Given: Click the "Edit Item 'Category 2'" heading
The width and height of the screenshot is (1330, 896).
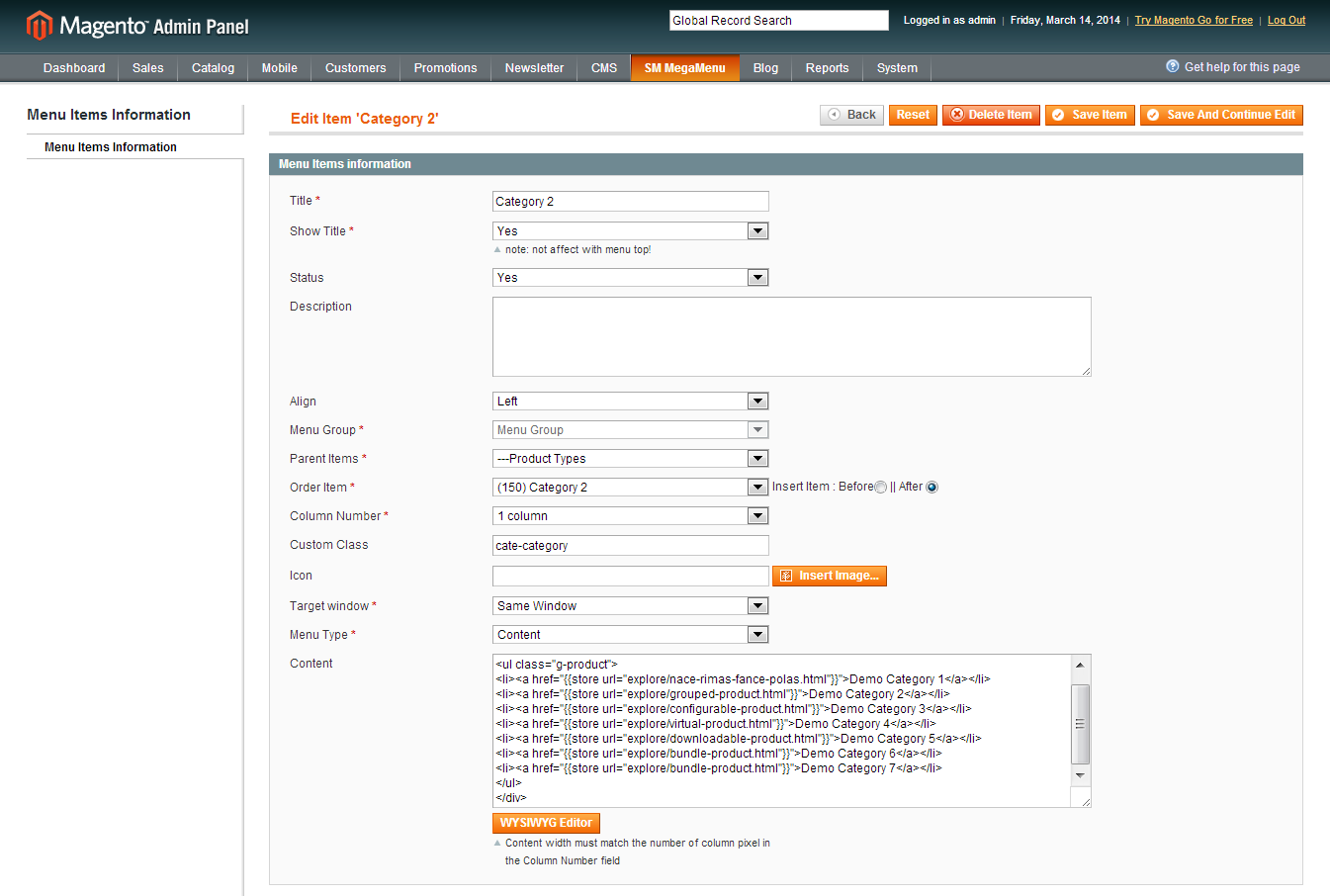Looking at the screenshot, I should (365, 119).
